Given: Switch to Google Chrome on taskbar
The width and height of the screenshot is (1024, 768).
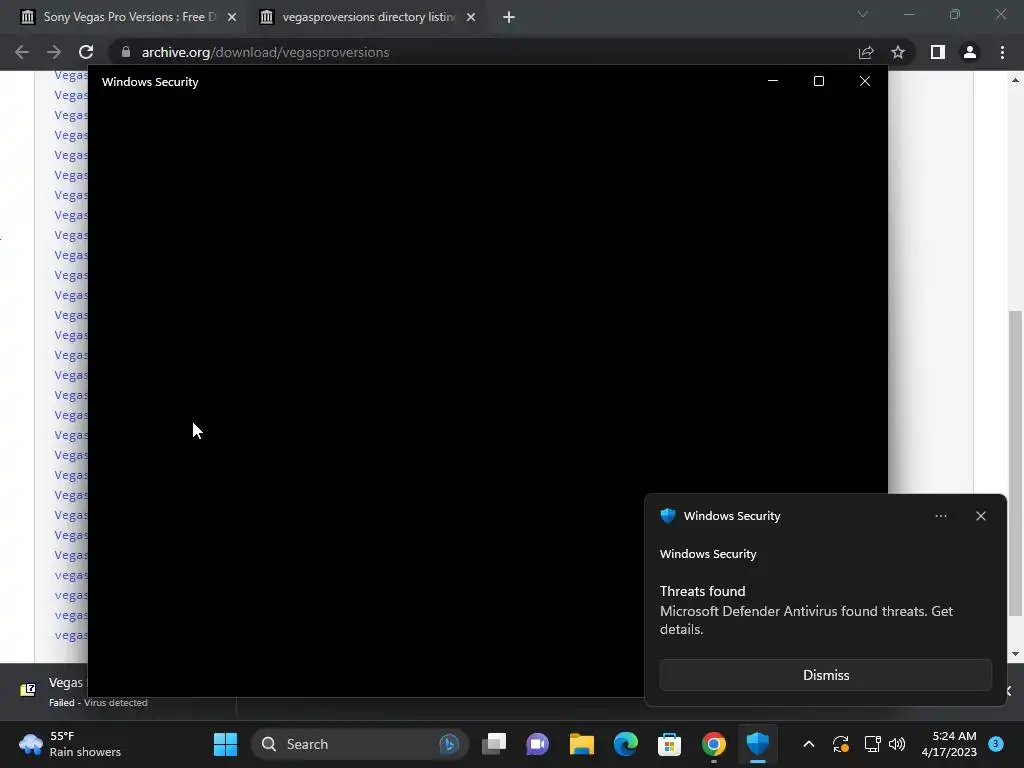Looking at the screenshot, I should pos(714,744).
